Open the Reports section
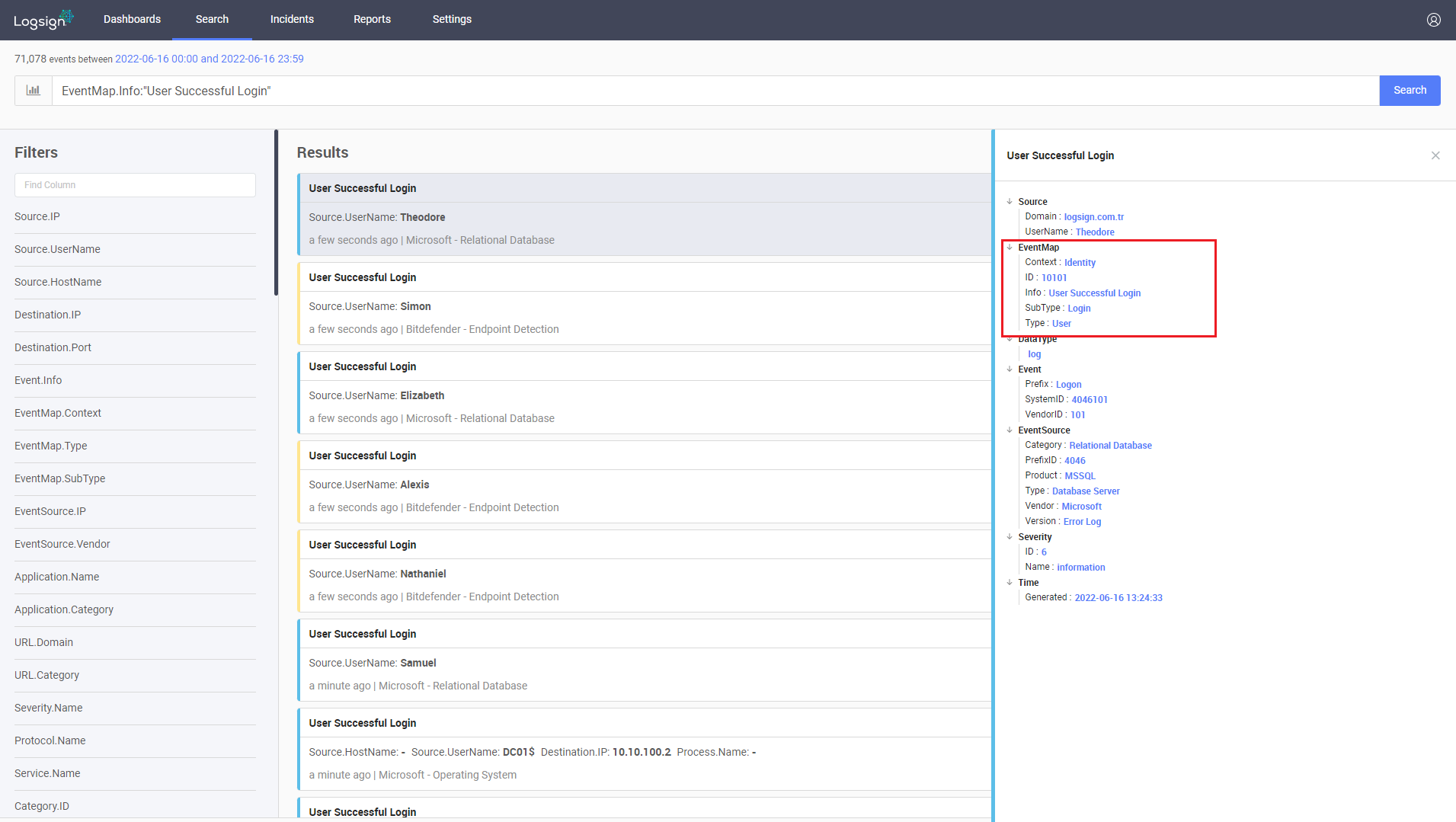1456x822 pixels. coord(372,20)
